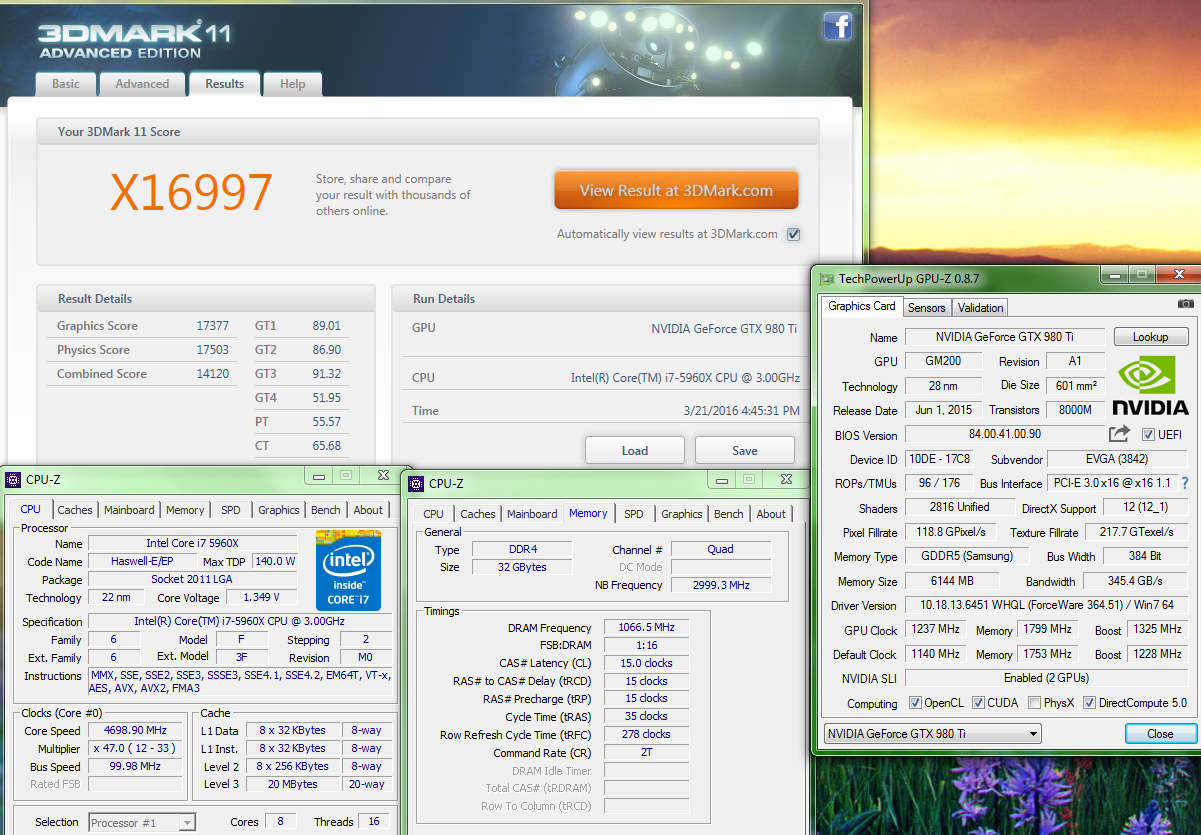The image size is (1201, 835).
Task: Open the Facebook icon in 3DMark
Action: coord(838,26)
